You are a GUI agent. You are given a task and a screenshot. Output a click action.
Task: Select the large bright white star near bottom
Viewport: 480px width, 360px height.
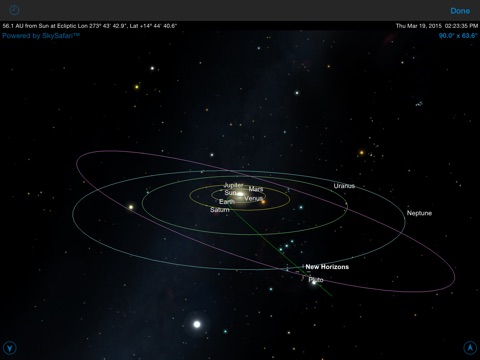tap(197, 324)
